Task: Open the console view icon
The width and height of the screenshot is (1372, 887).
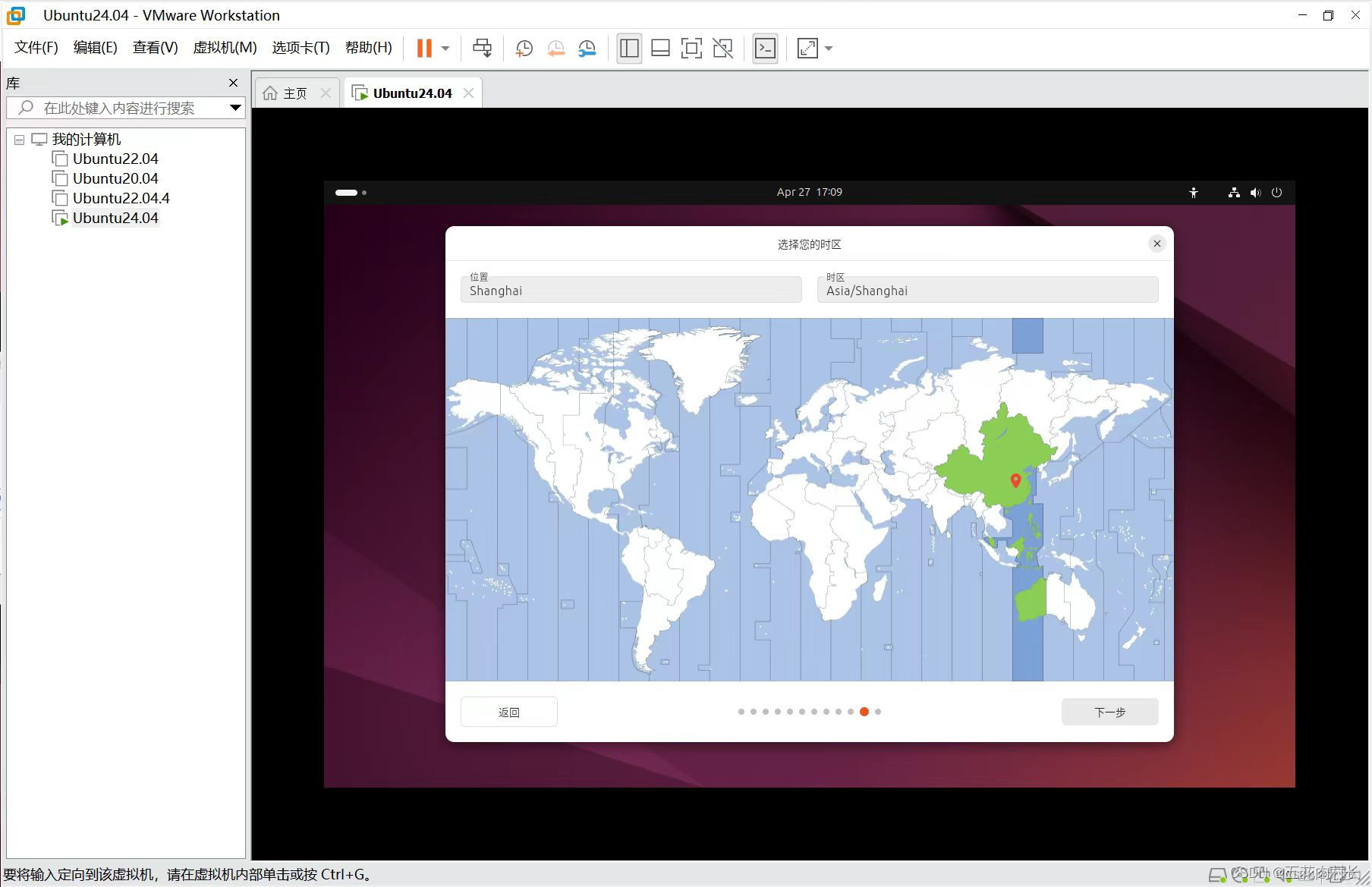Action: 765,49
